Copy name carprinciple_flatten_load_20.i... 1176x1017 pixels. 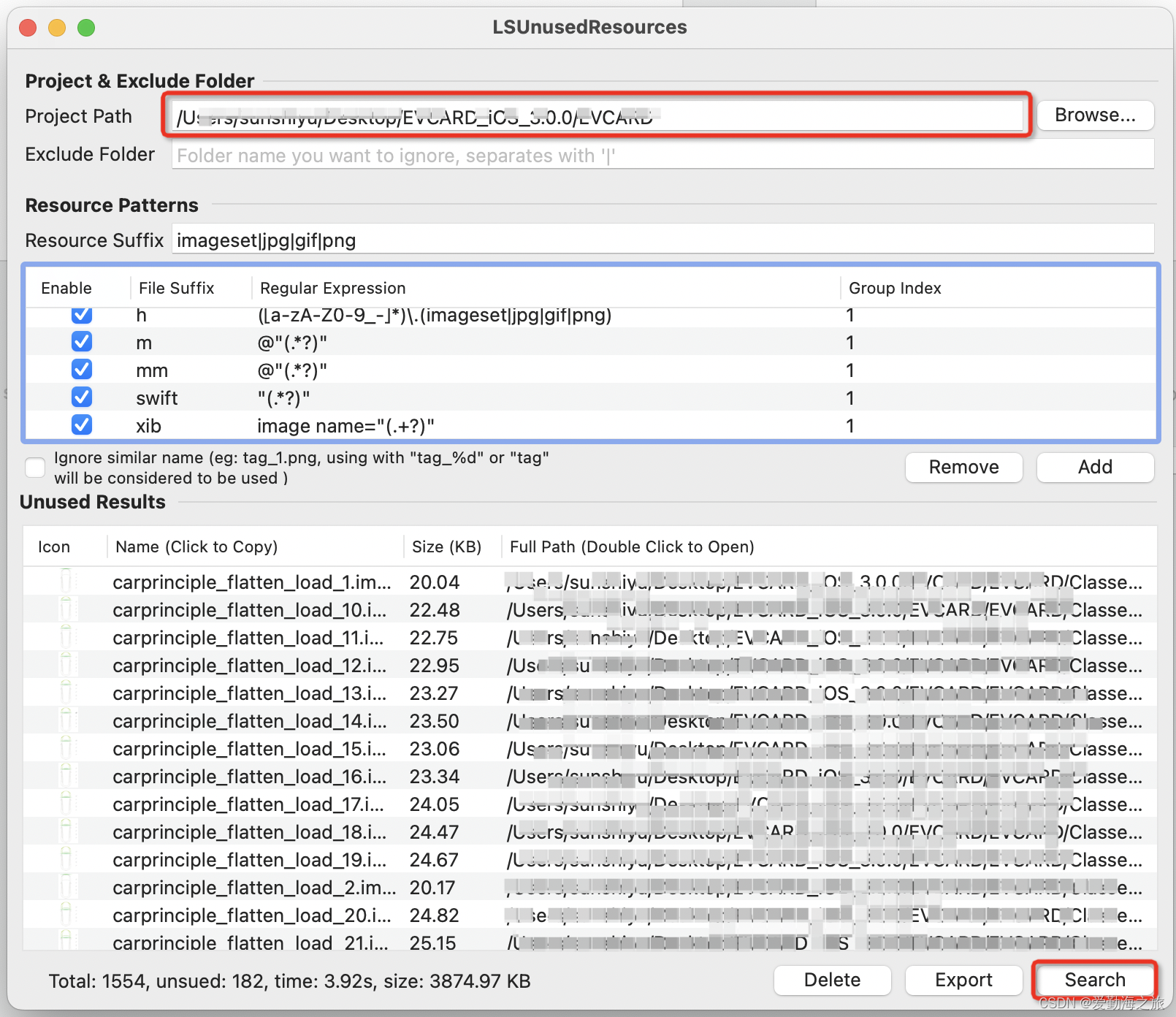point(252,915)
